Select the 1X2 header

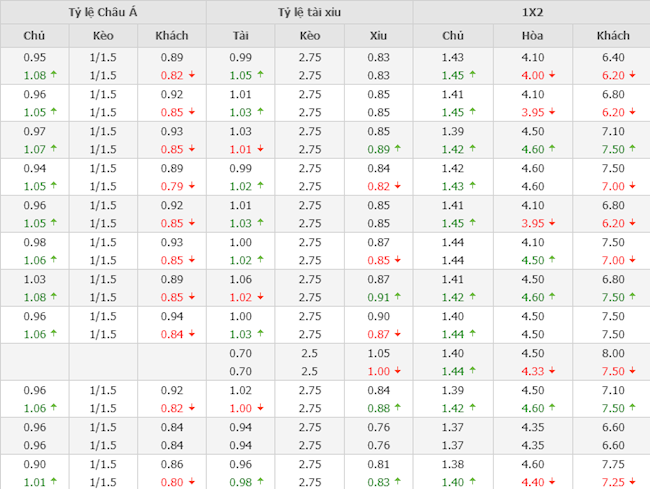(x=530, y=12)
